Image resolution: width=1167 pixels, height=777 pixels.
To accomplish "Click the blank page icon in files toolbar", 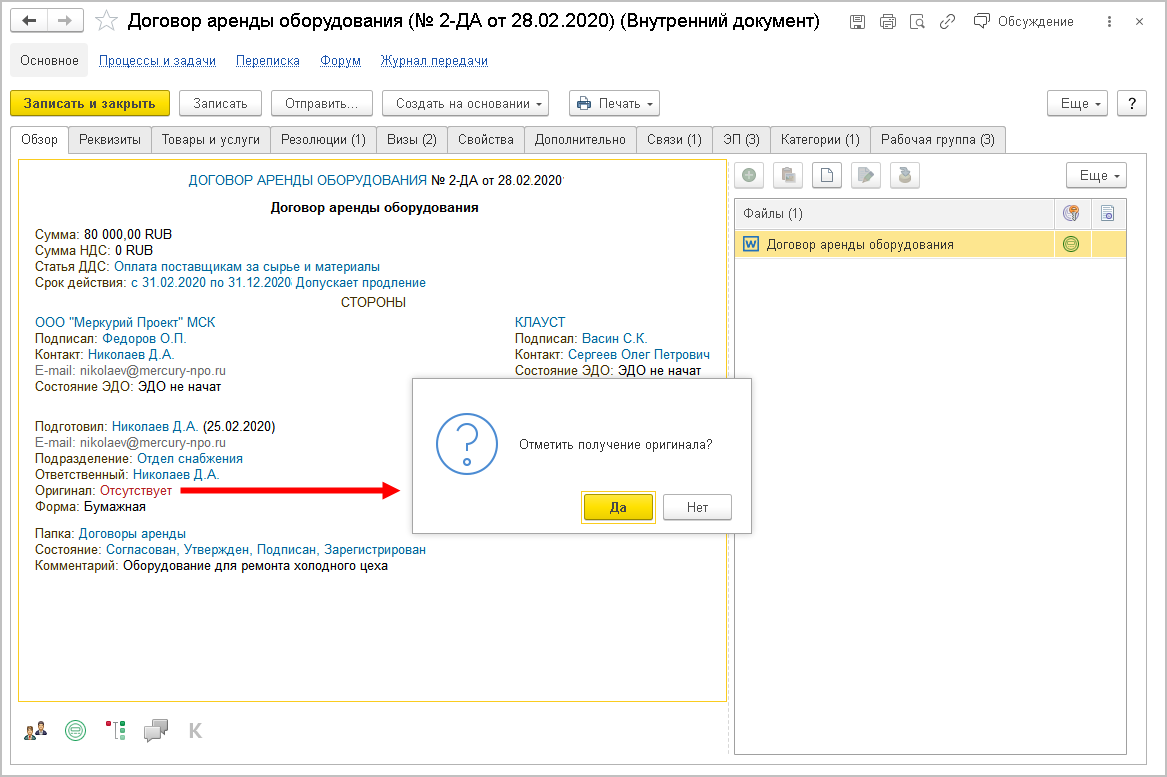I will tap(827, 176).
